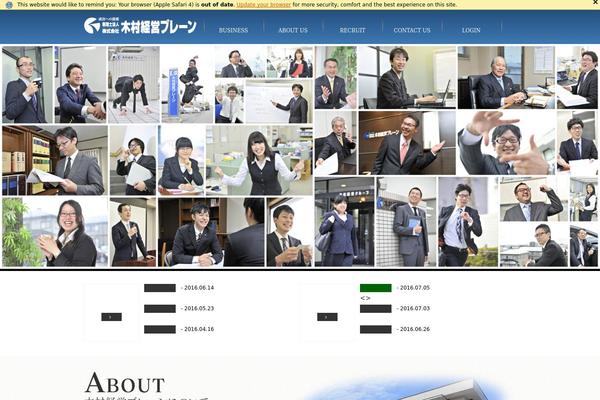Open photo of man framing with his hands

tap(506, 143)
